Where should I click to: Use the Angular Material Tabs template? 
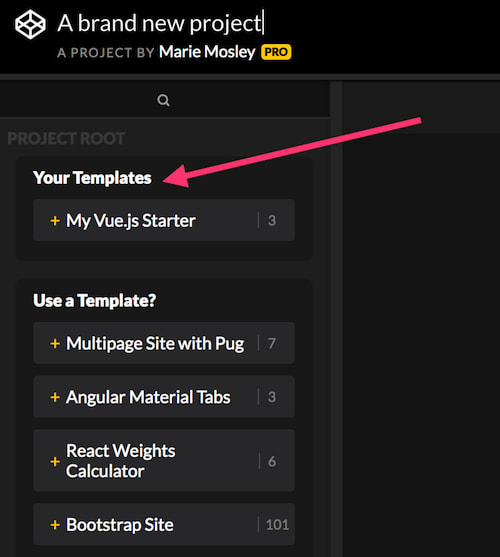[164, 396]
